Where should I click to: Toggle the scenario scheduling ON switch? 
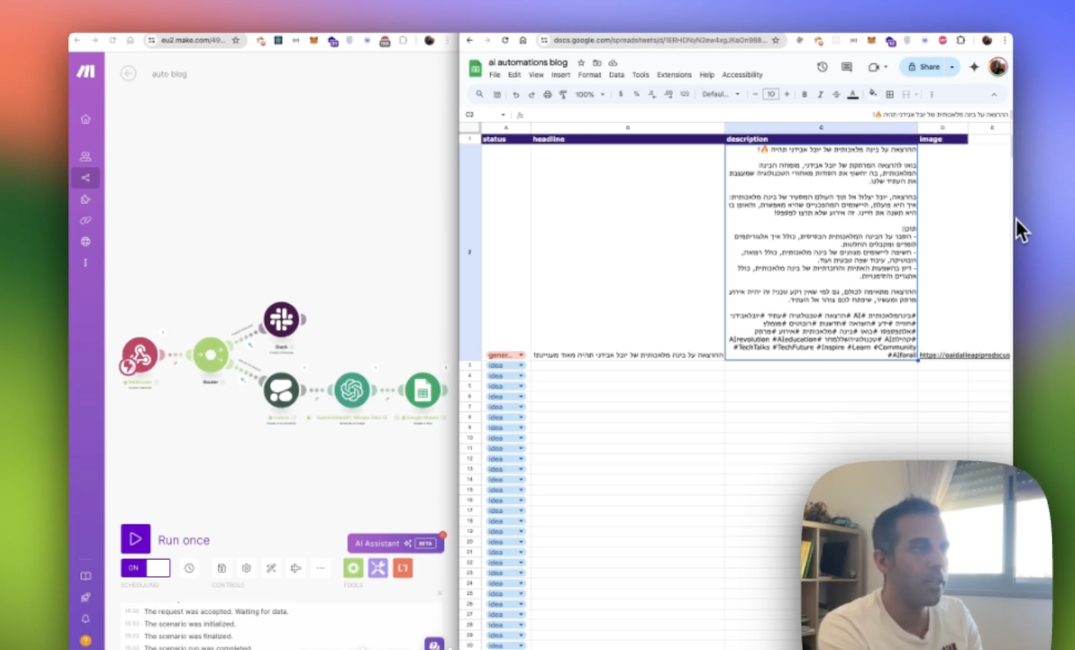coord(145,568)
